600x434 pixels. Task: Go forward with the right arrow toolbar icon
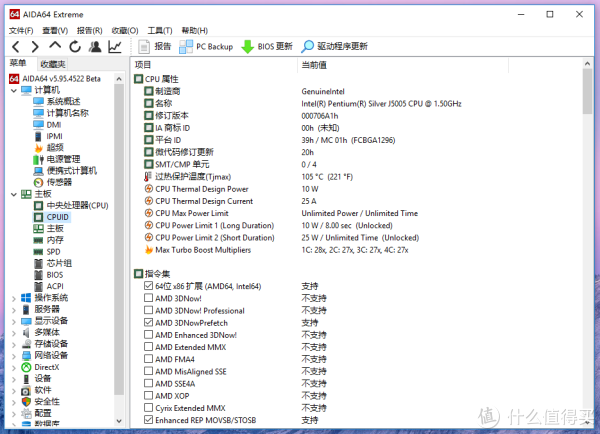pyautogui.click(x=35, y=47)
